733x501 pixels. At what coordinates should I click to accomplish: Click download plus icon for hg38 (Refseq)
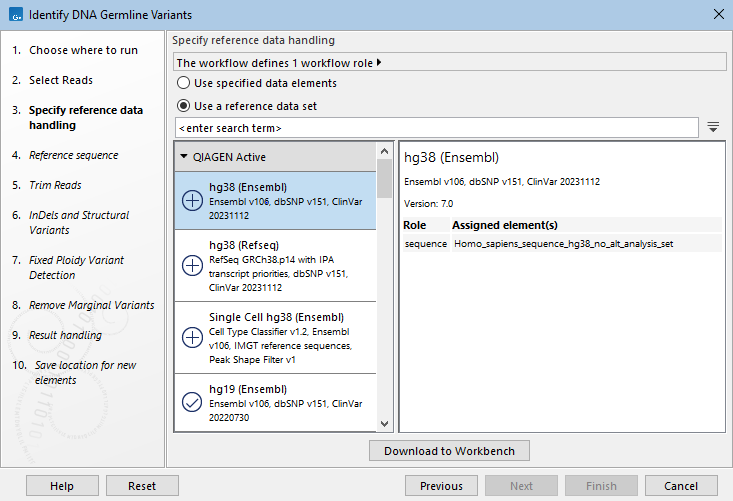[192, 265]
